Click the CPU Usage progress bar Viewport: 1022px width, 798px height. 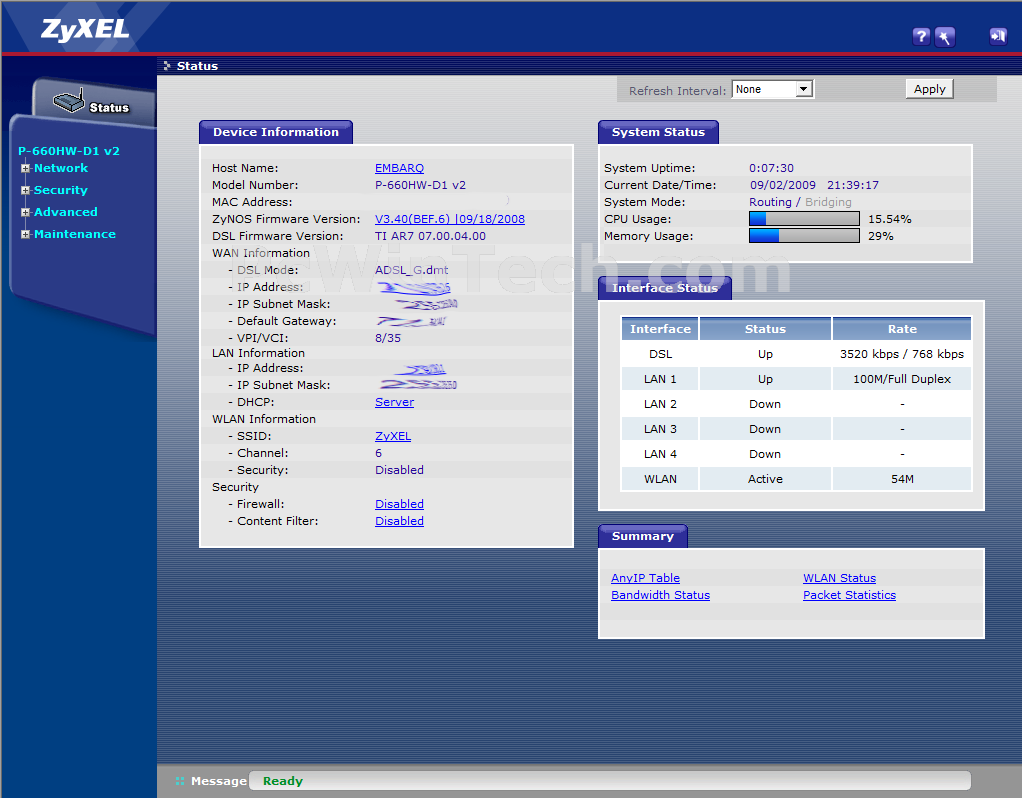(804, 219)
